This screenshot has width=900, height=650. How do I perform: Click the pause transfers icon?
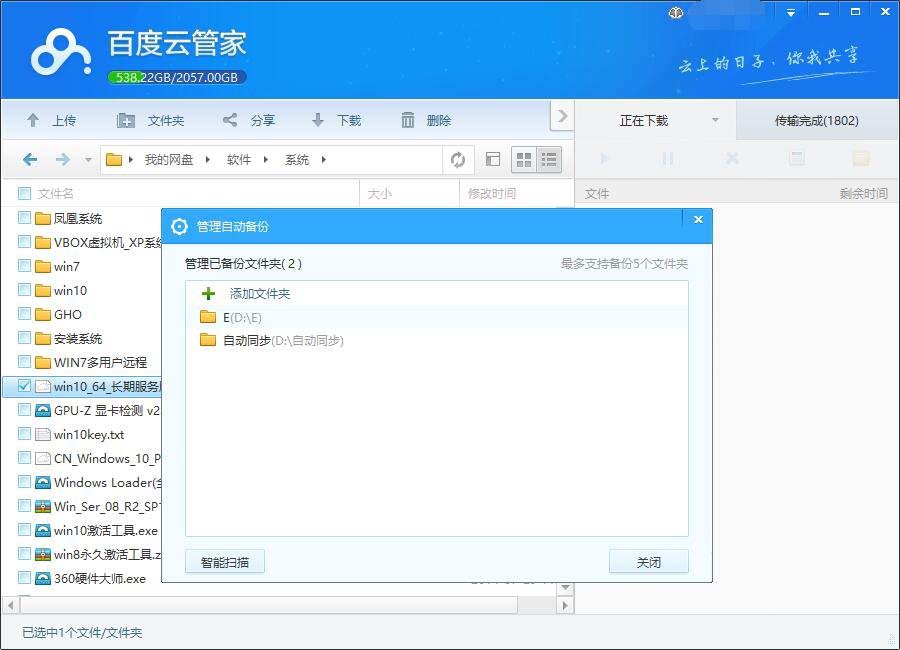[667, 158]
